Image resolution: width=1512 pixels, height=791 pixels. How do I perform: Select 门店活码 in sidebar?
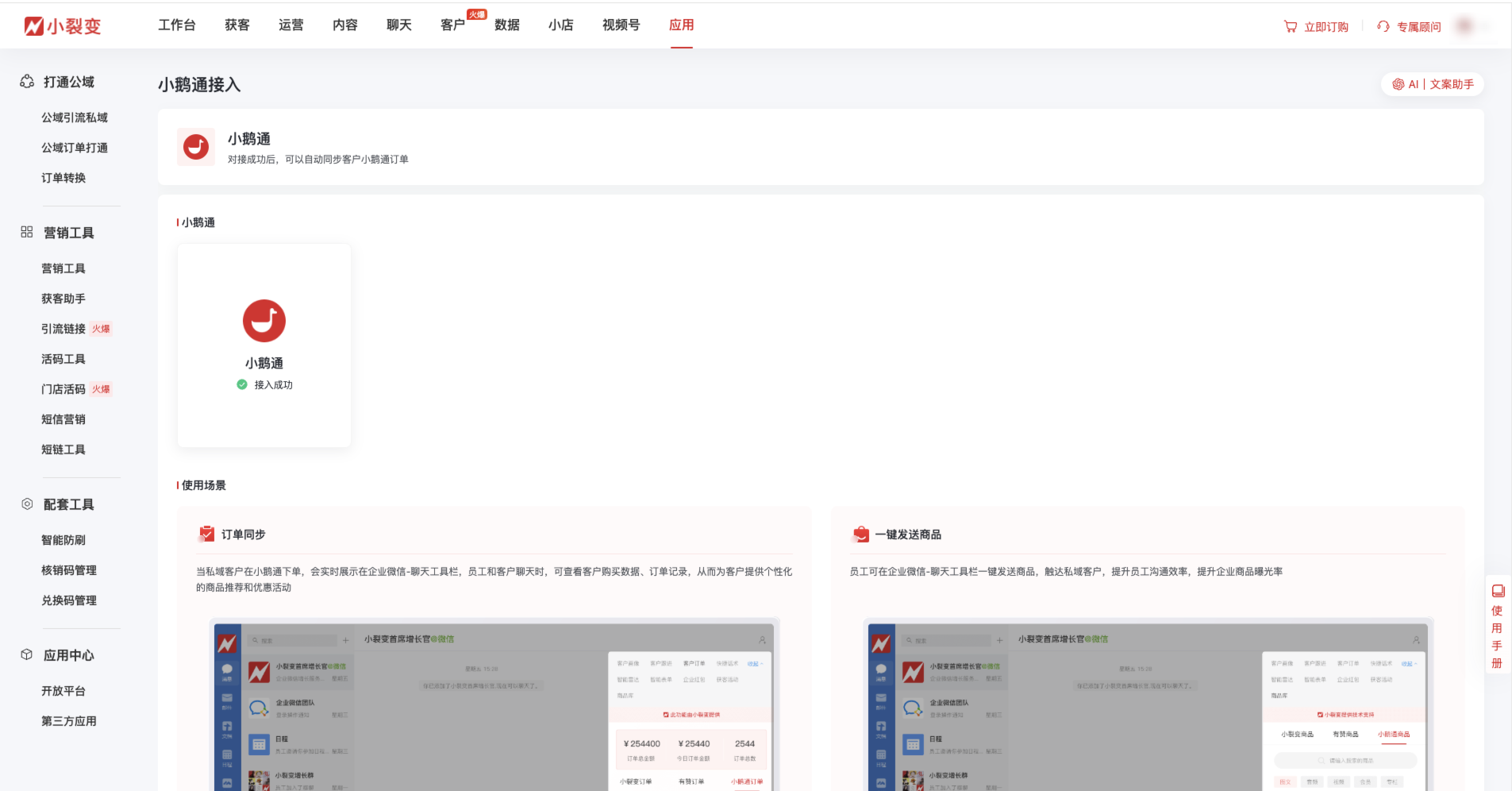[63, 389]
